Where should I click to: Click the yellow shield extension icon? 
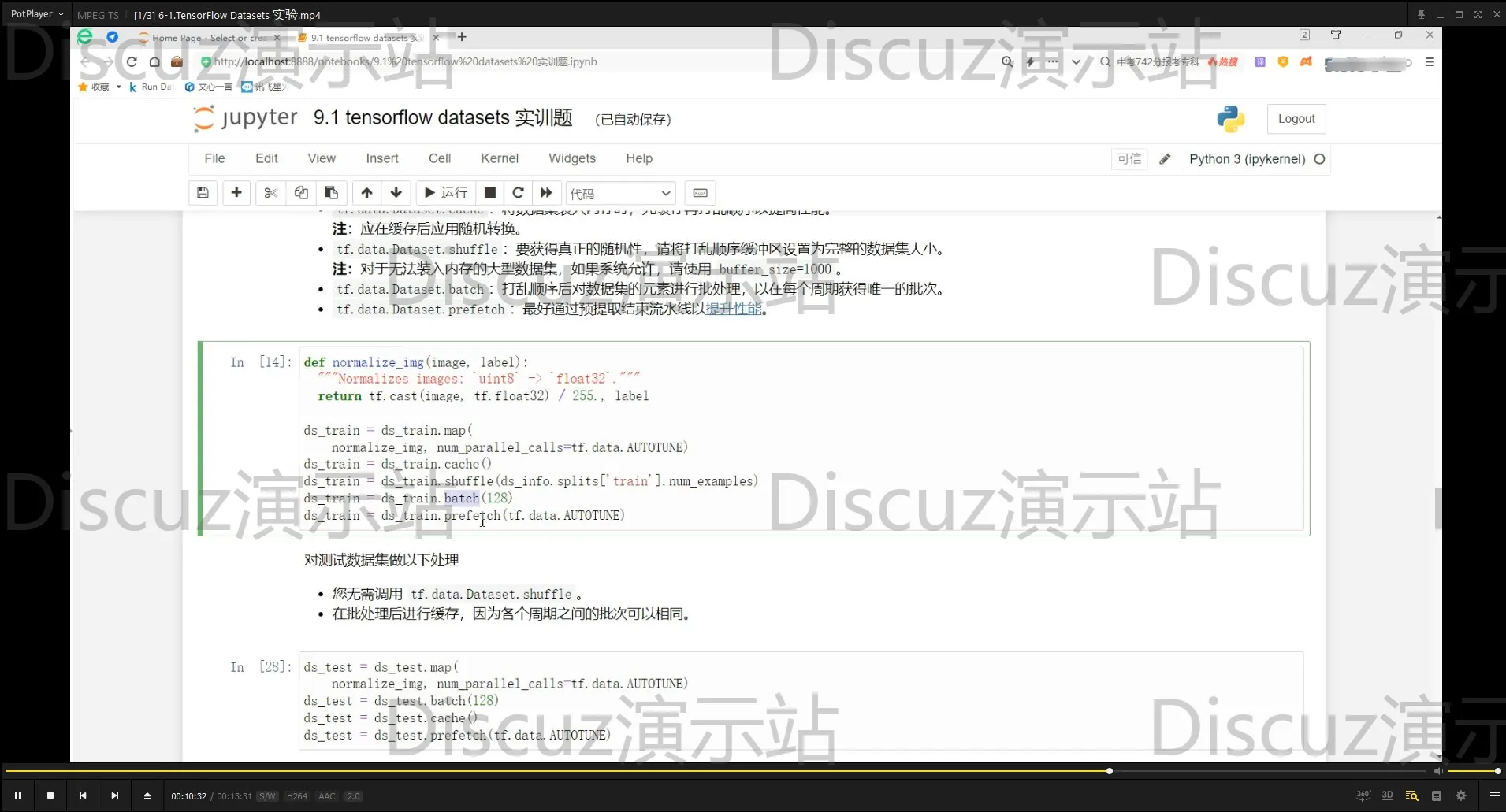pos(1283,61)
